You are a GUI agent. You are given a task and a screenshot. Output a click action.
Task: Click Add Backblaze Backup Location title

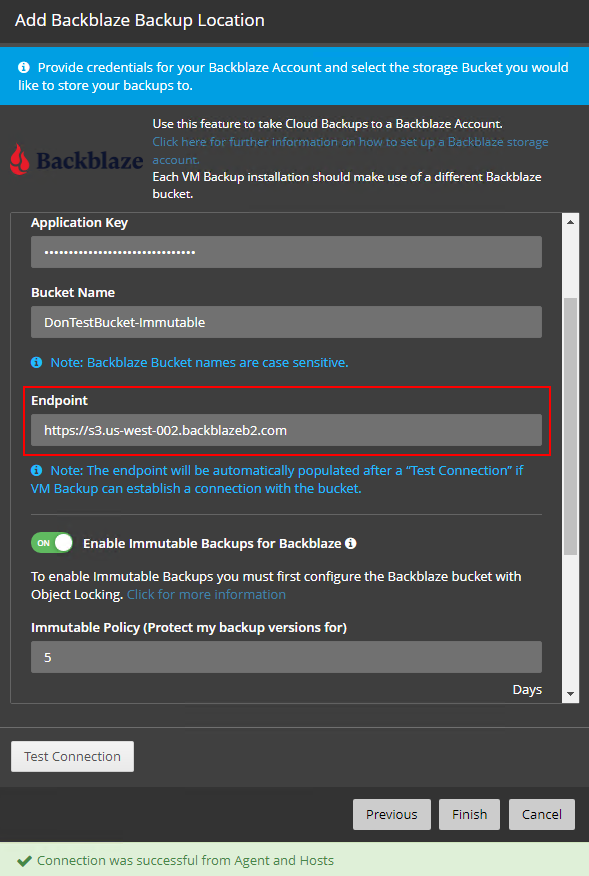pyautogui.click(x=140, y=20)
